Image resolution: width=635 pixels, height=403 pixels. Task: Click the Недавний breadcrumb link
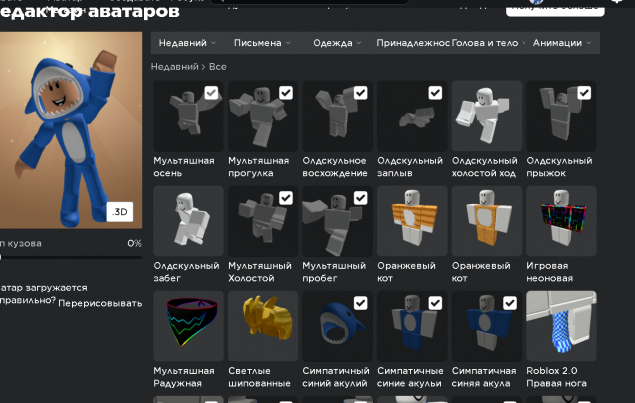175,67
